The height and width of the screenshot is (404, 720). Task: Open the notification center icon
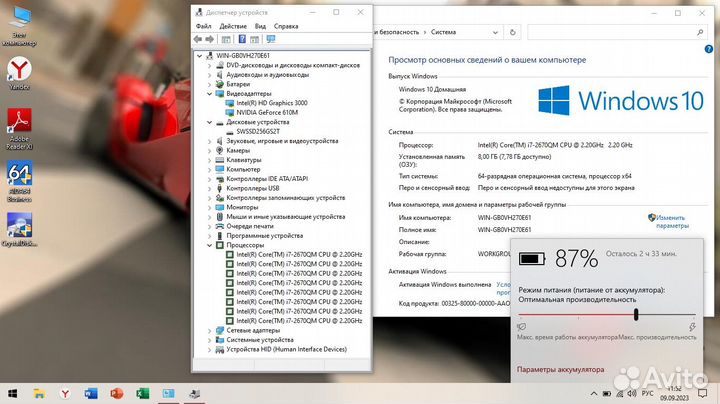click(x=702, y=393)
